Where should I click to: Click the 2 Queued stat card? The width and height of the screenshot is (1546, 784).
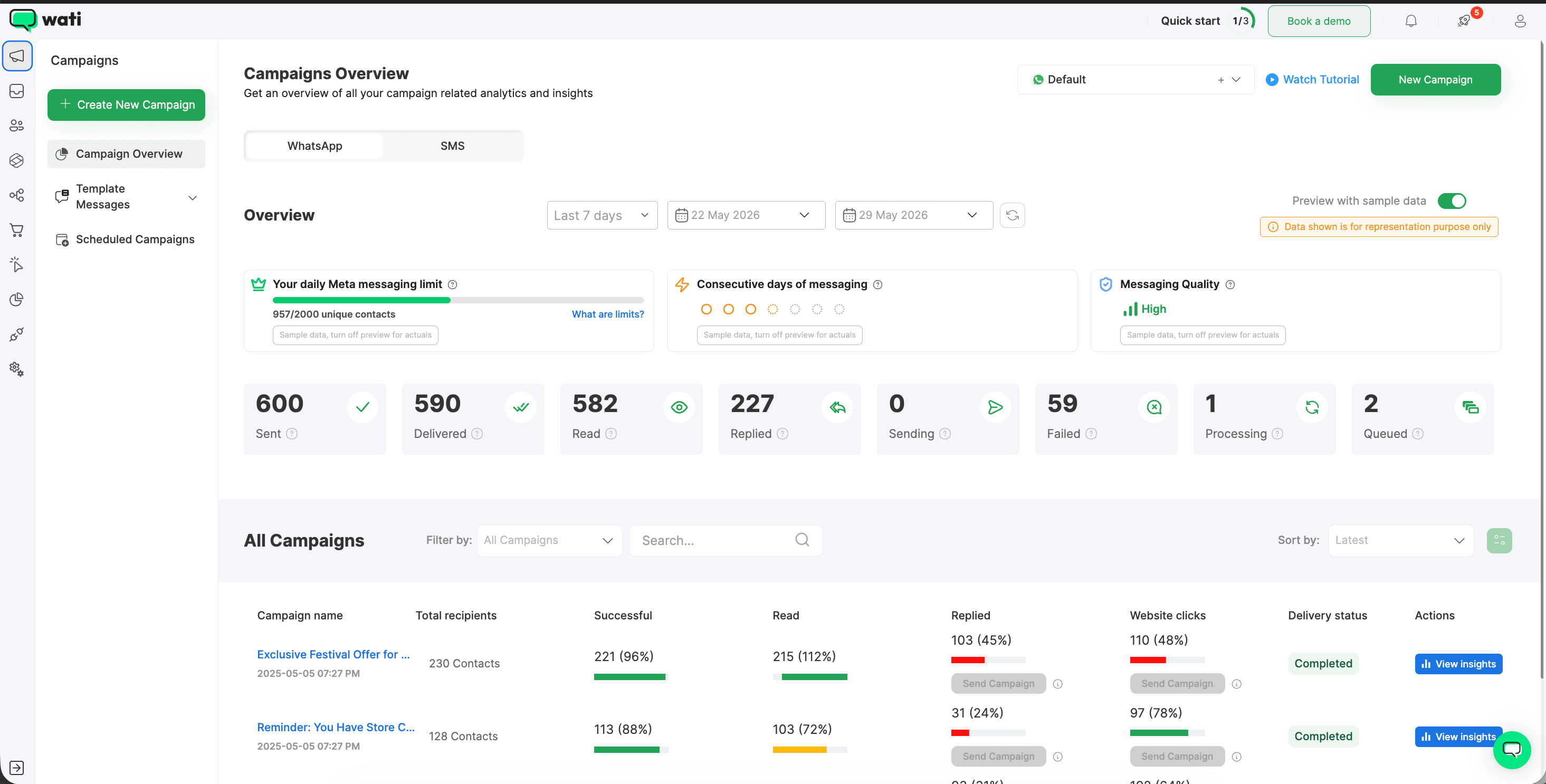1423,418
